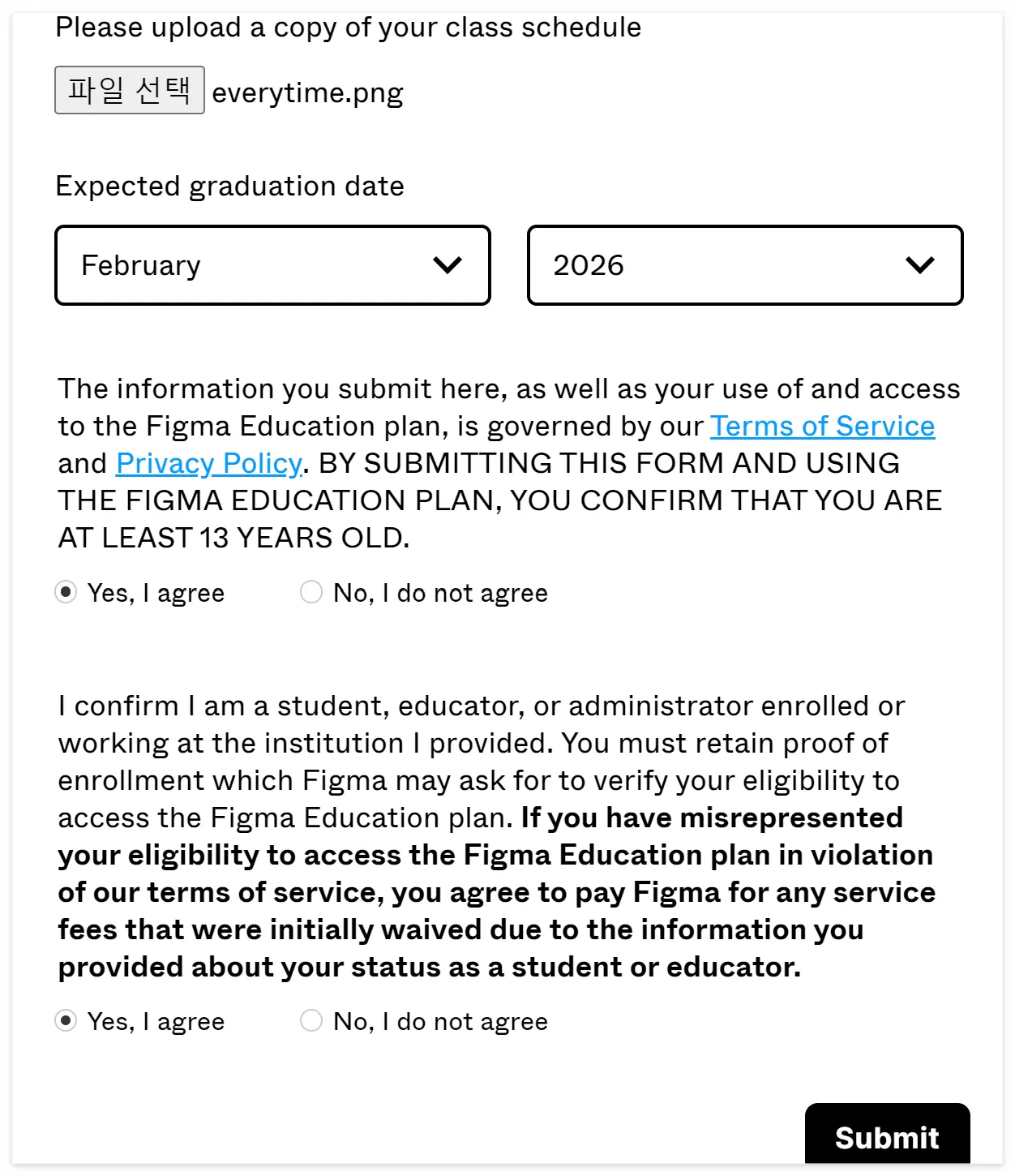Viewport: 1015px width, 1176px height.
Task: Click 'Yes, I agree' label above Submit
Action: tap(156, 1021)
